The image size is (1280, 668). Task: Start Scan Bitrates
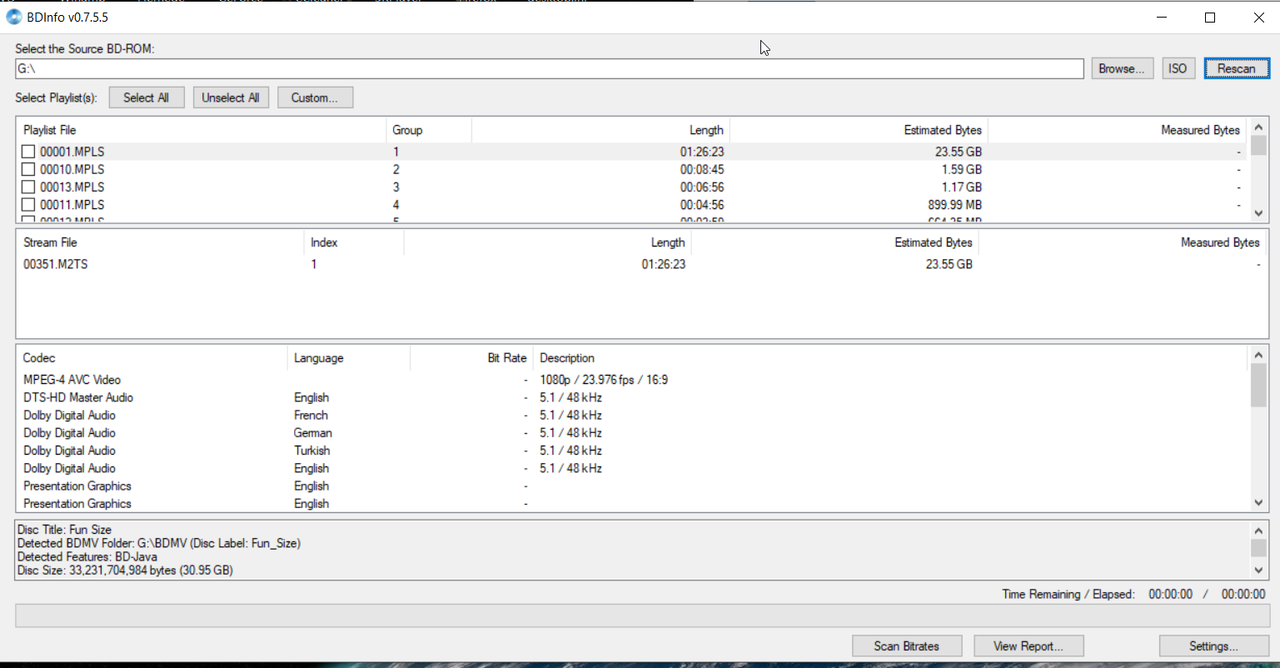tap(906, 646)
